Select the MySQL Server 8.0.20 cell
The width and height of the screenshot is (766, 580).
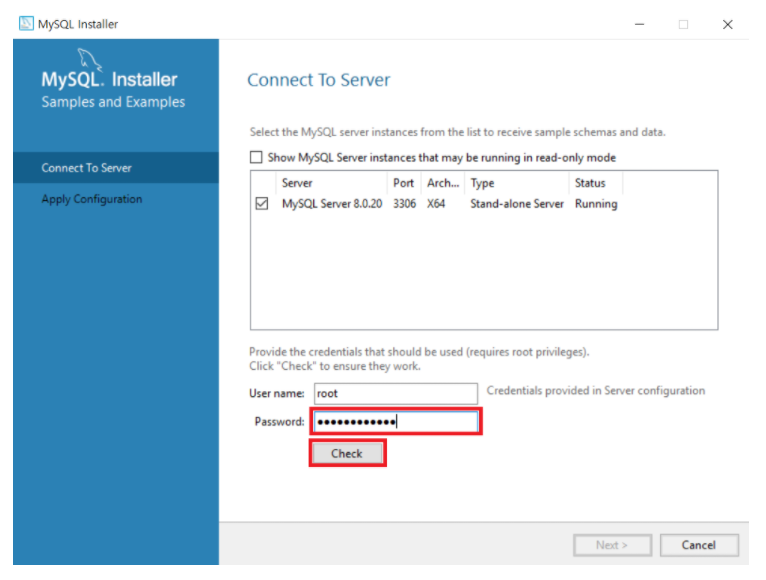(x=332, y=204)
